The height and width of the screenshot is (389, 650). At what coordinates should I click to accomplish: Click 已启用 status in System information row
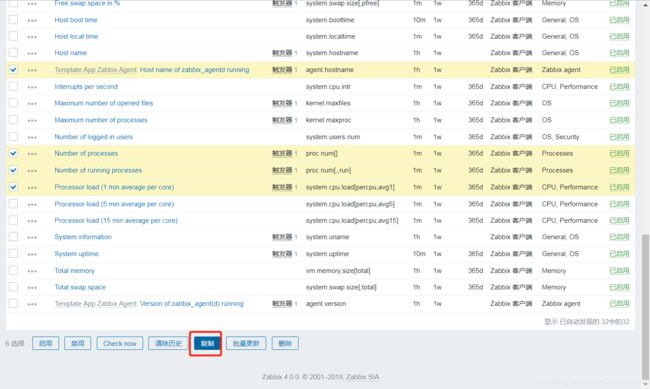(619, 237)
